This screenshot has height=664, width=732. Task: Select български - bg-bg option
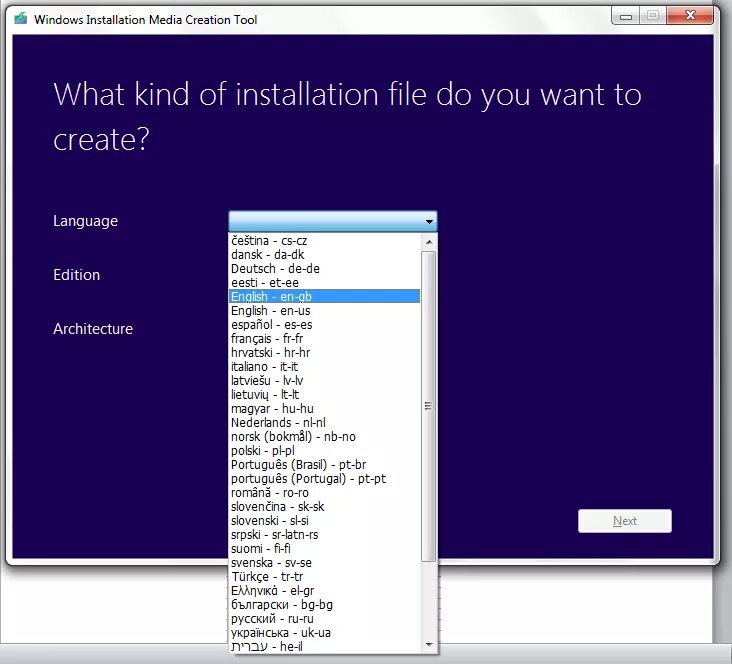(x=324, y=605)
